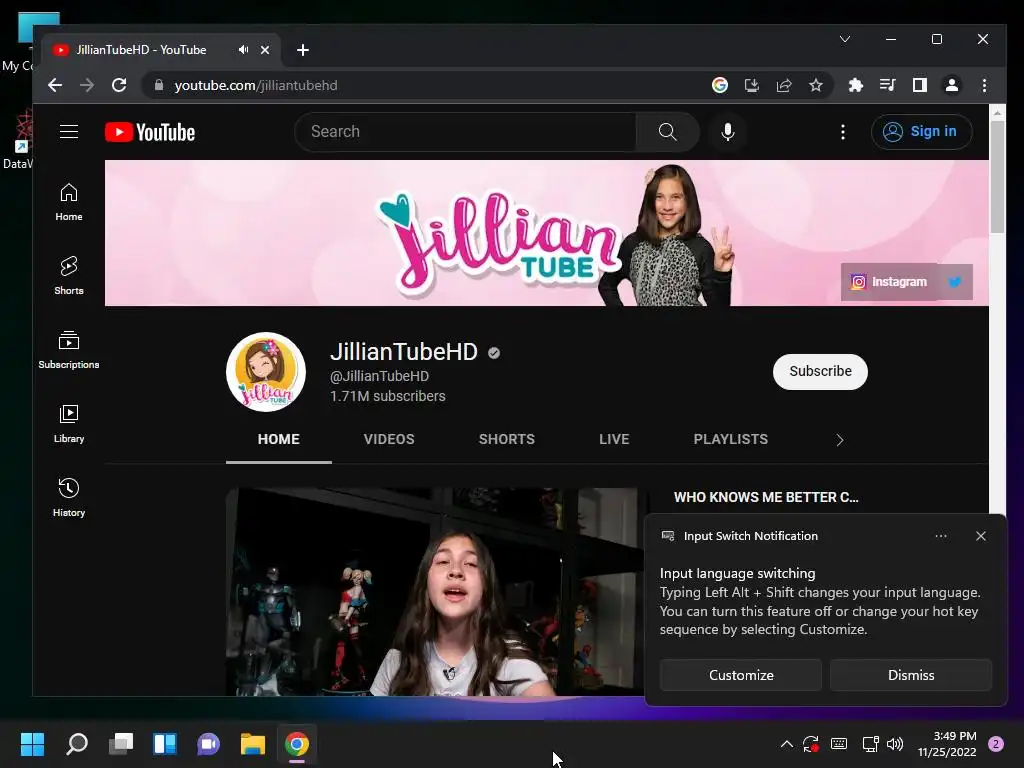Open Windows Start menu
The image size is (1024, 768).
(33, 744)
